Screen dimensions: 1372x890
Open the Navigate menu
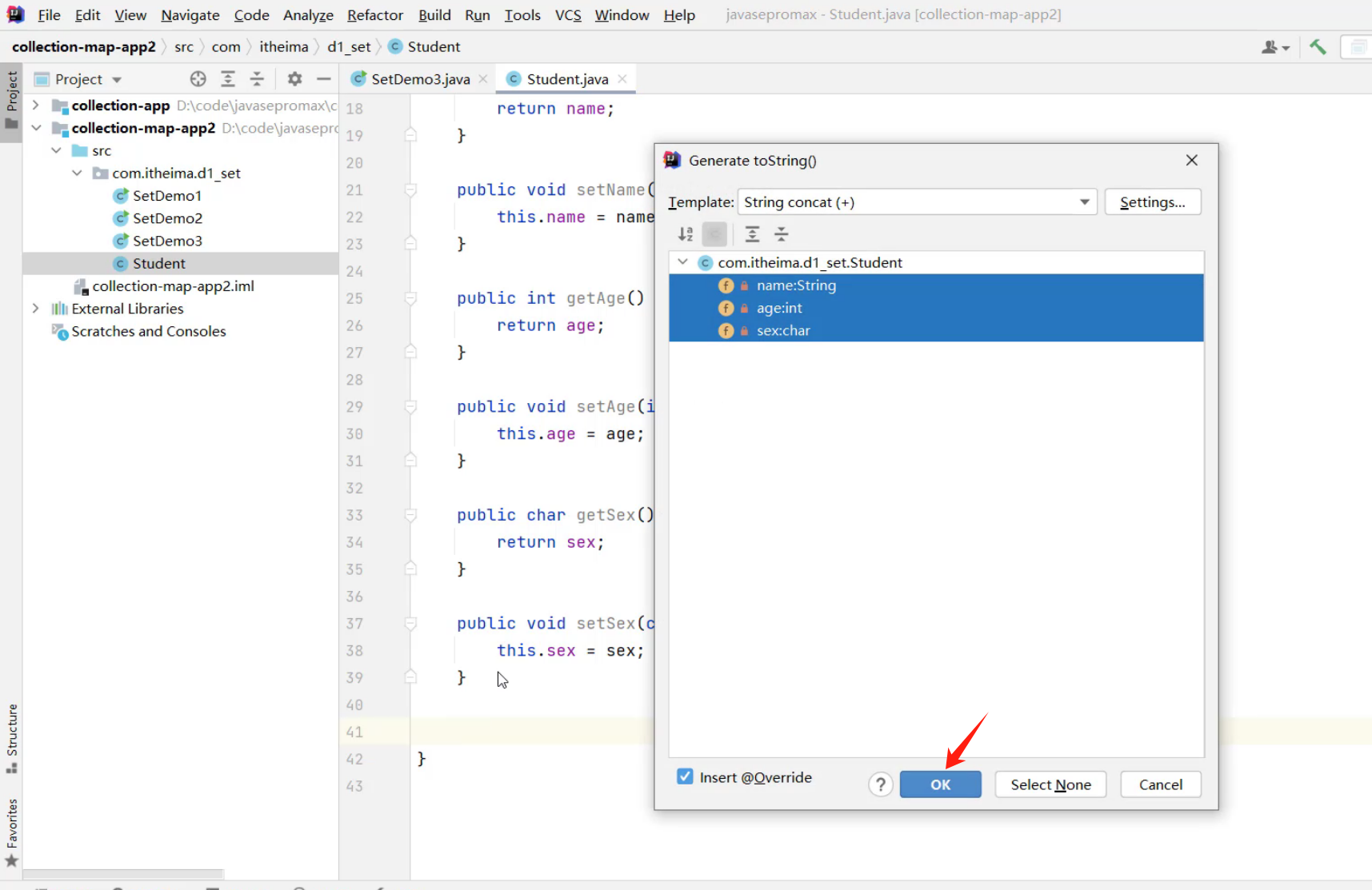[x=190, y=15]
